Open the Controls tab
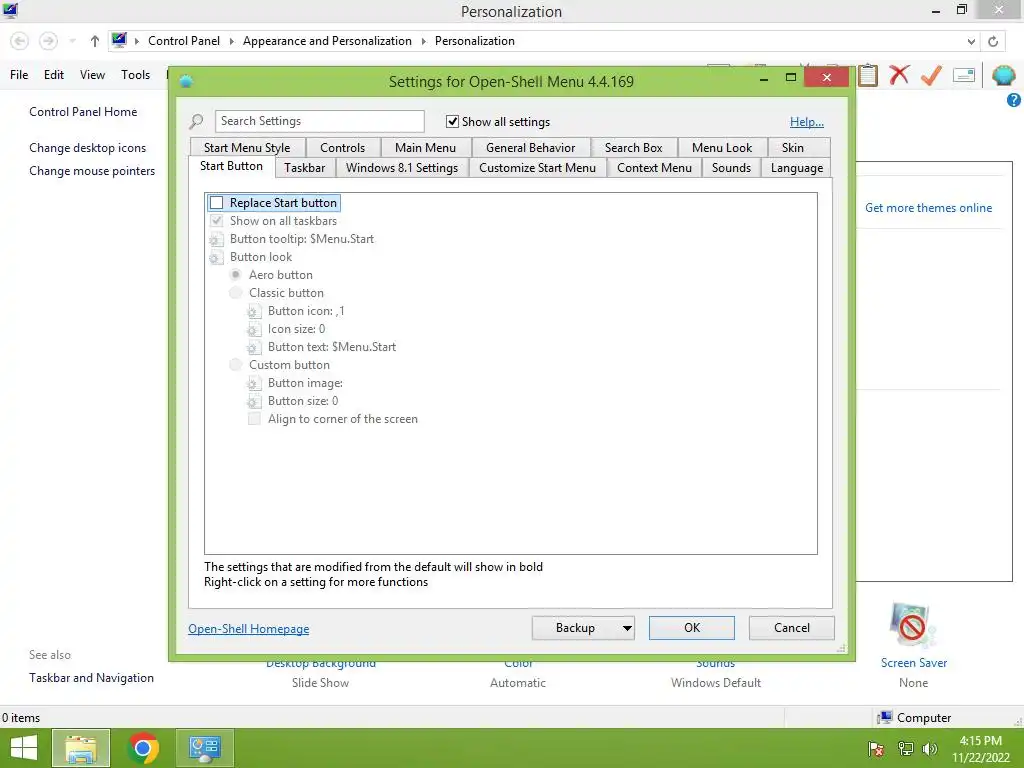This screenshot has width=1024, height=768. [x=342, y=148]
